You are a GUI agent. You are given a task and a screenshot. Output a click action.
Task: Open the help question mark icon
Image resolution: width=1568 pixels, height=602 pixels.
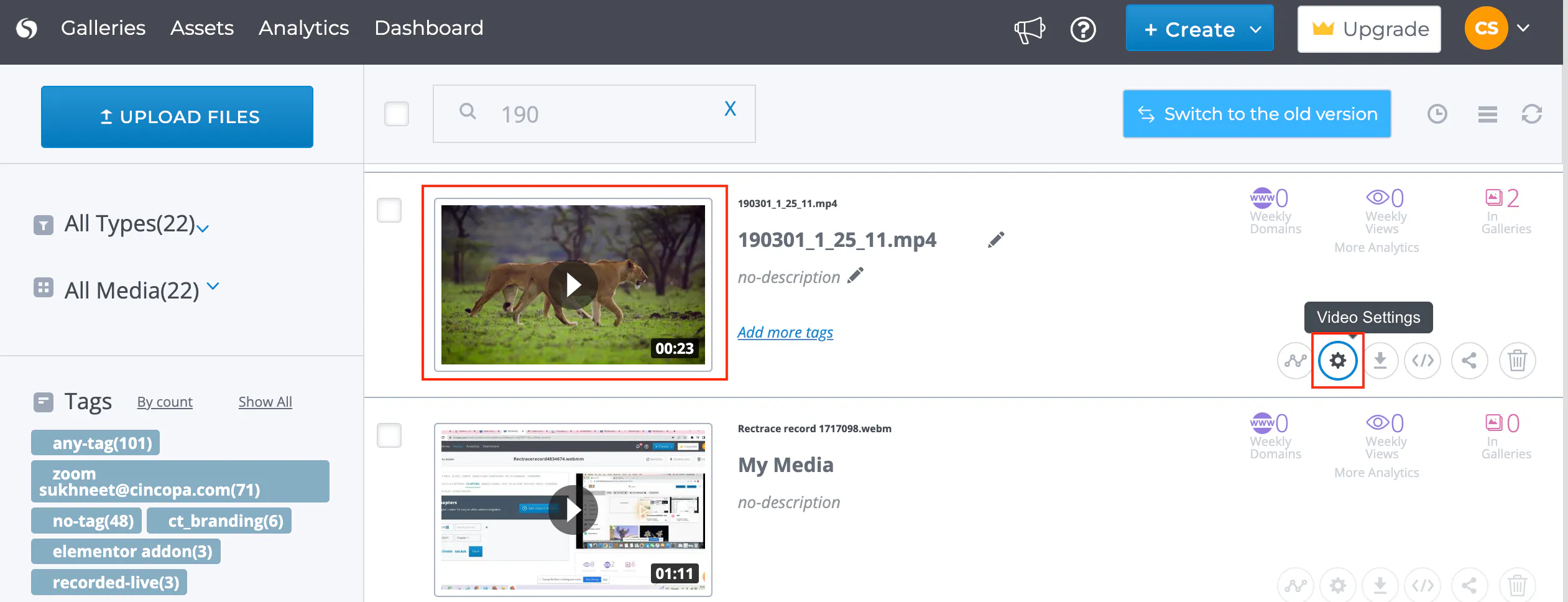1083,29
